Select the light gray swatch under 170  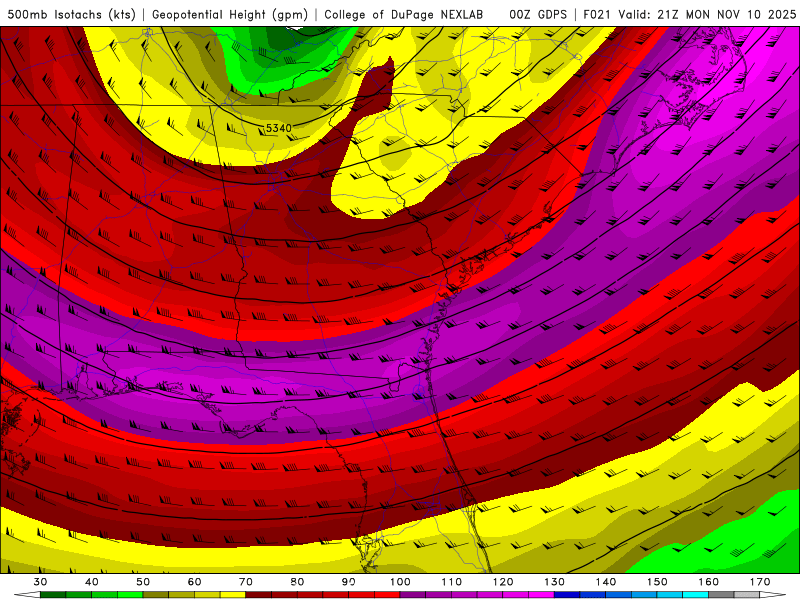click(x=747, y=595)
